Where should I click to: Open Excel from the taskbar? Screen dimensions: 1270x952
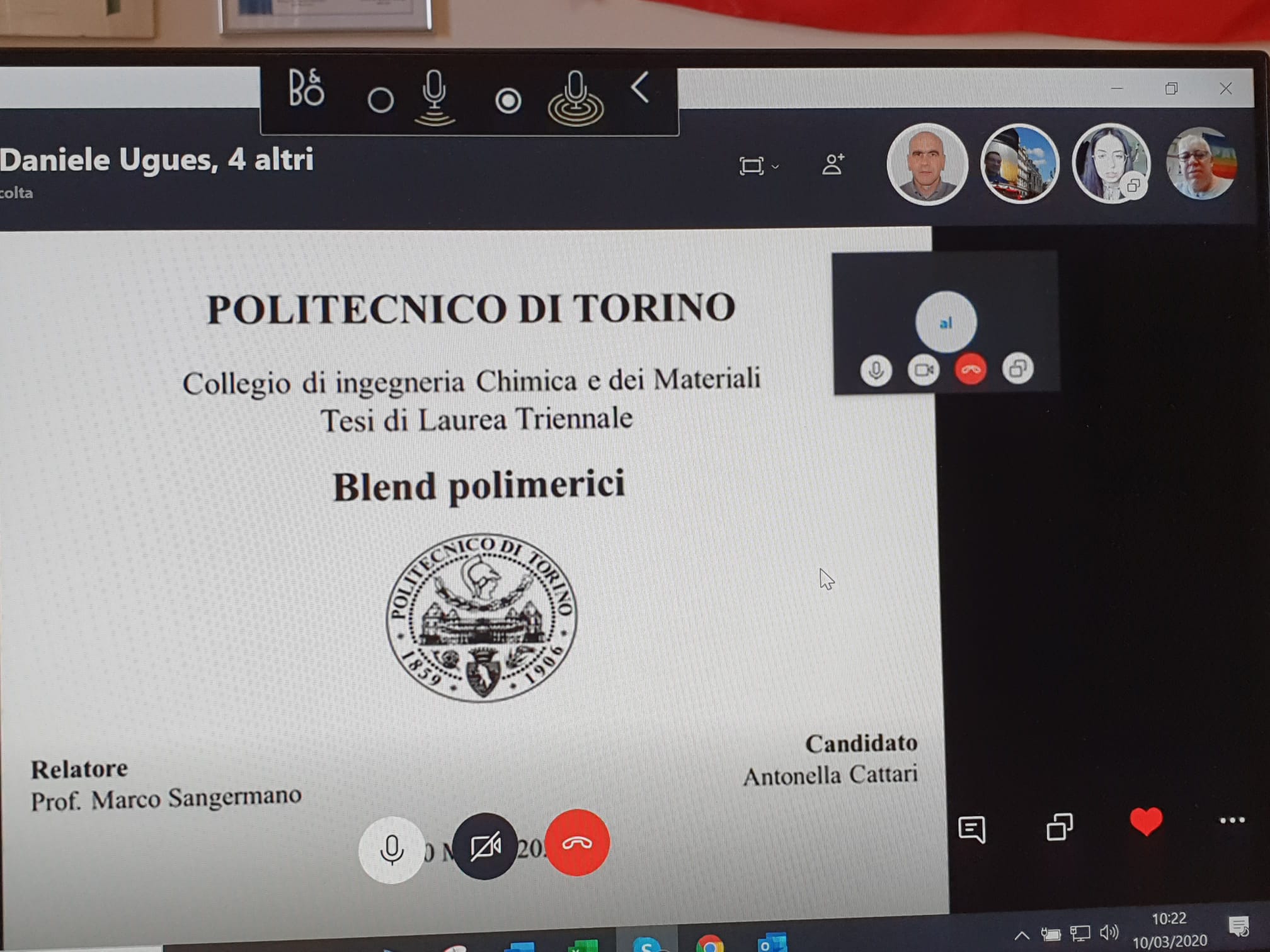(x=583, y=945)
